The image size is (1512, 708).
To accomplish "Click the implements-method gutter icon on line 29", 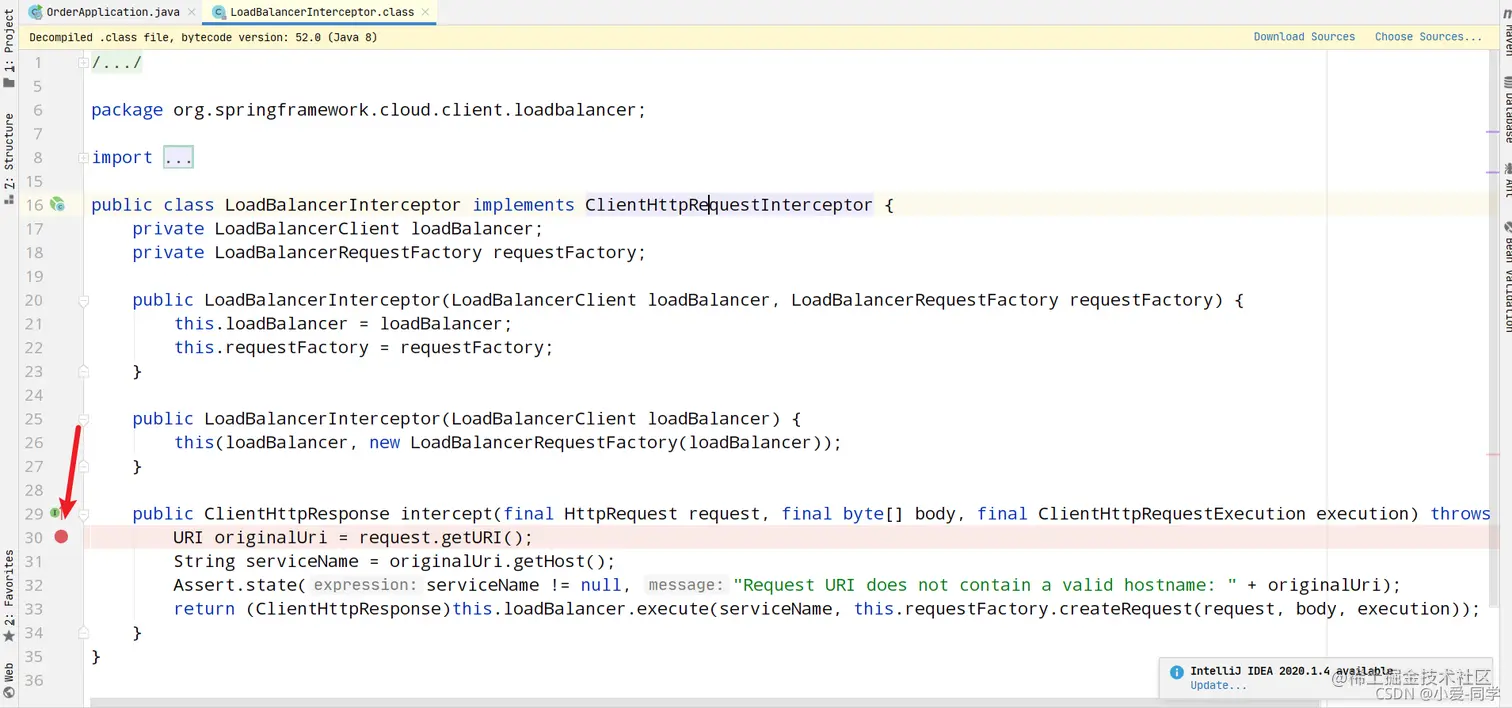I will 55,513.
